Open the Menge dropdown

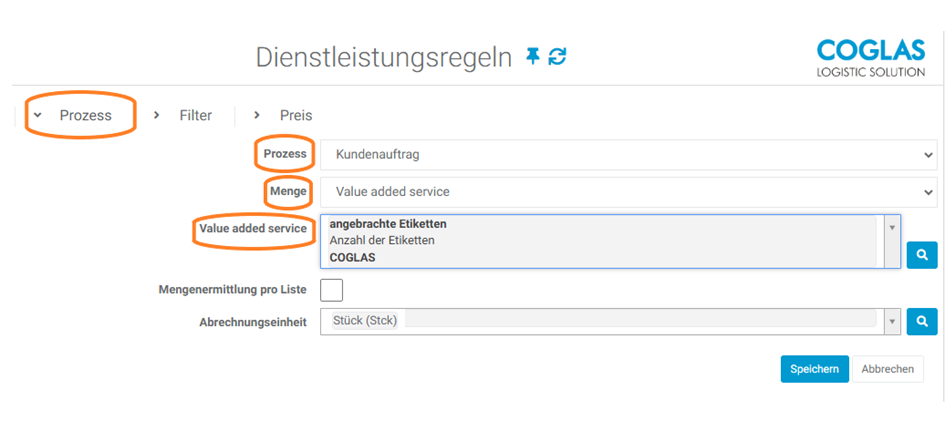[628, 191]
